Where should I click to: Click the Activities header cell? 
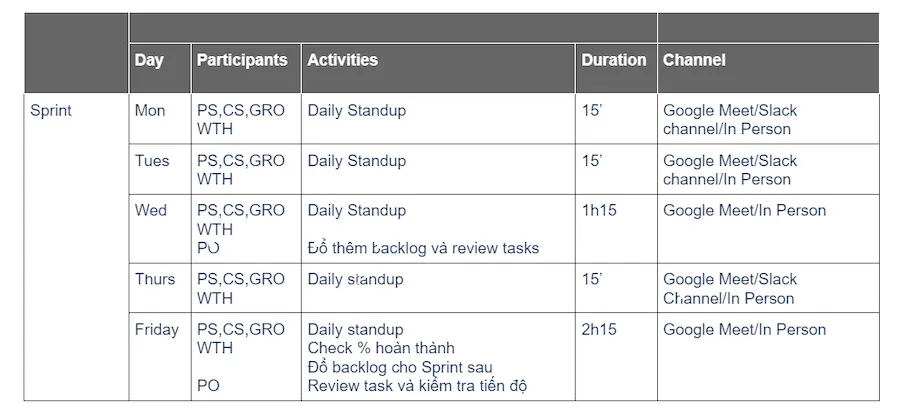(438, 68)
